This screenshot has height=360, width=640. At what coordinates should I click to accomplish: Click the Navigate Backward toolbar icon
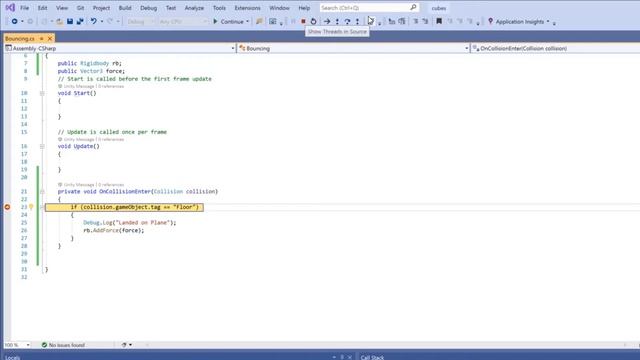[14, 21]
